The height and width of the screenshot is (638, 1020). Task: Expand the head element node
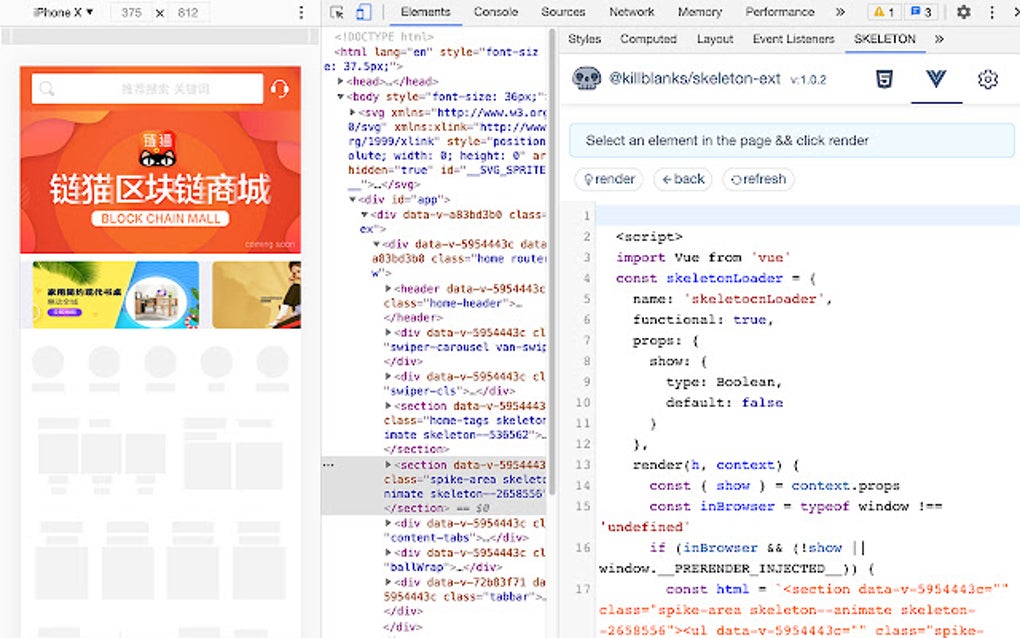tap(340, 81)
